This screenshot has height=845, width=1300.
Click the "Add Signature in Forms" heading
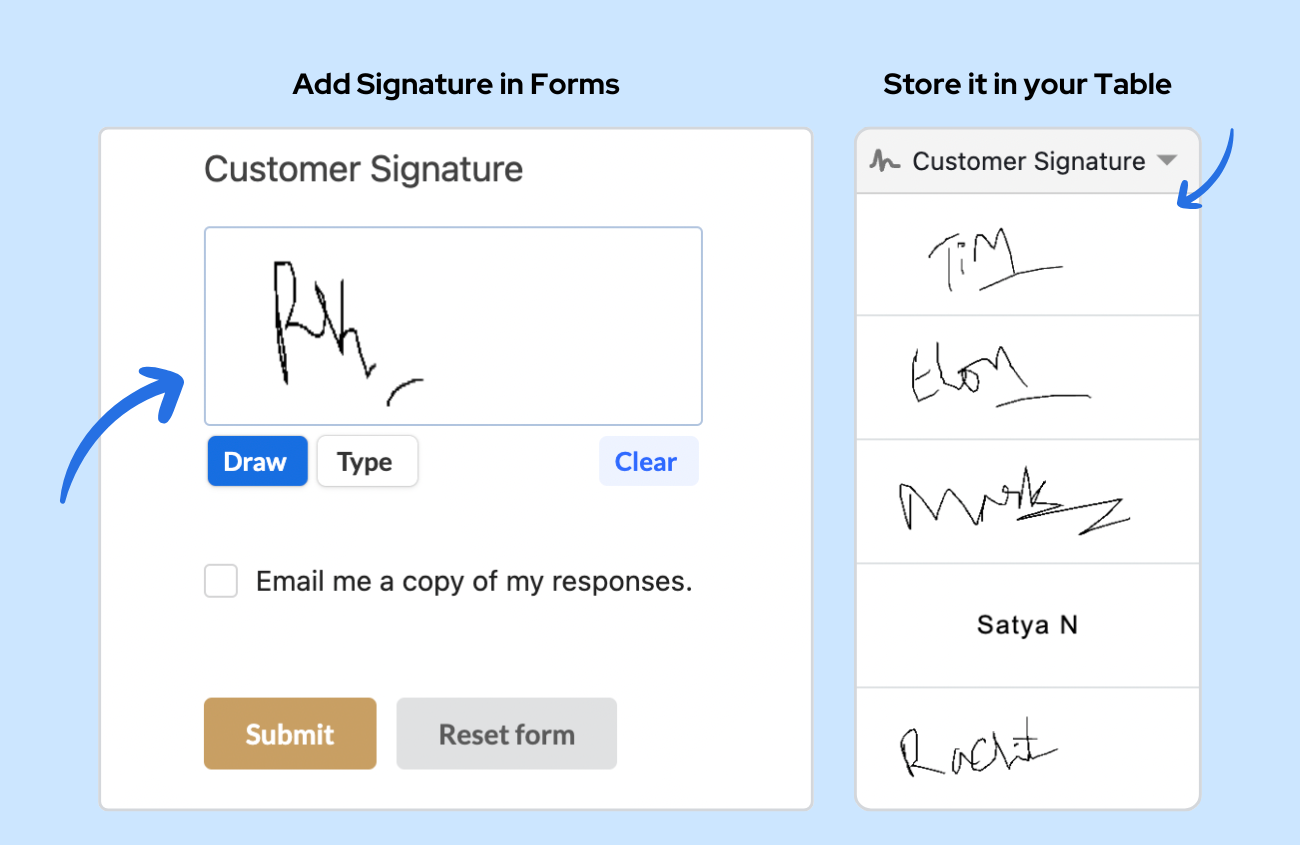tap(456, 85)
